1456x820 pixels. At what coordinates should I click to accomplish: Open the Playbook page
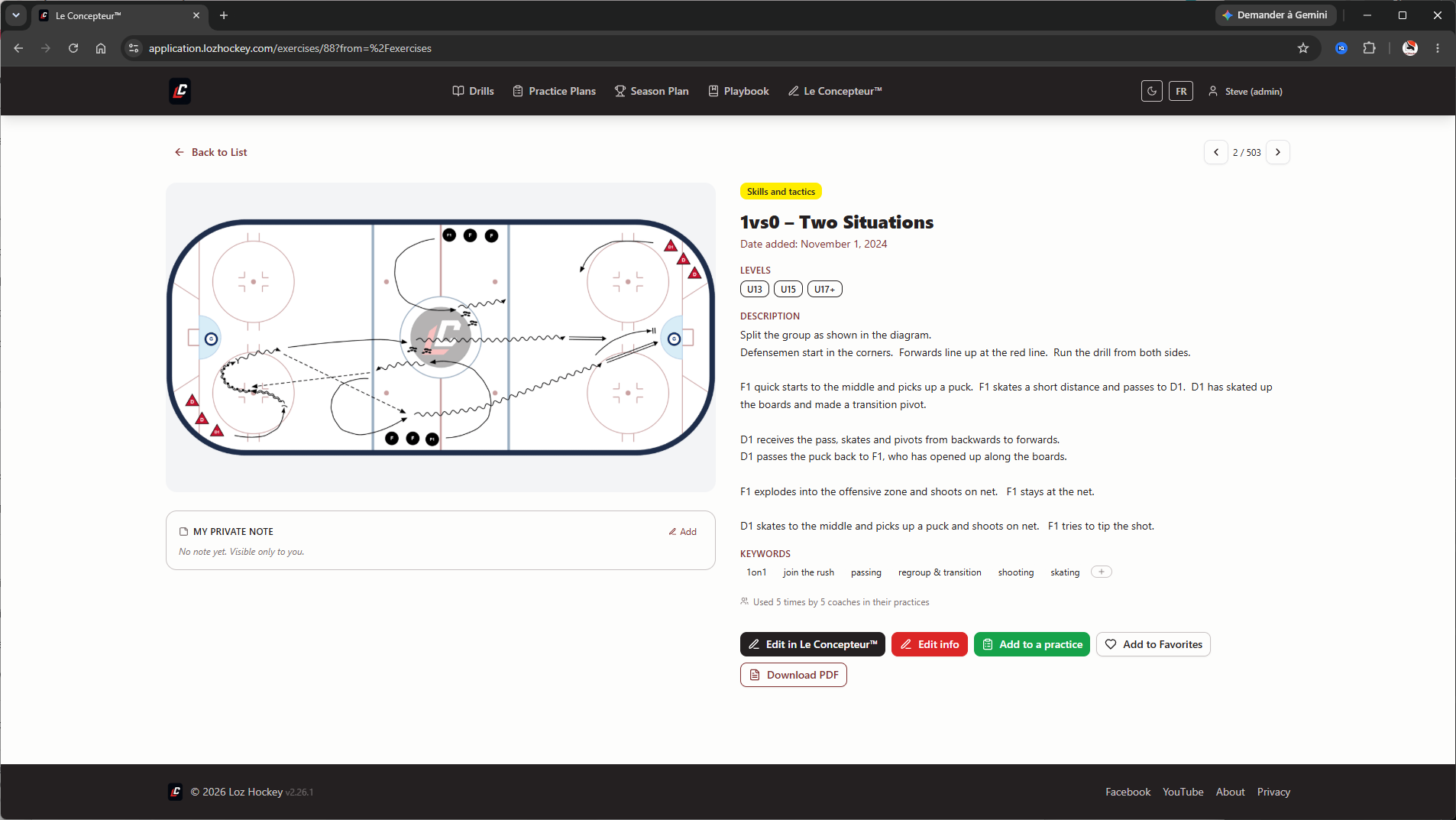point(738,91)
